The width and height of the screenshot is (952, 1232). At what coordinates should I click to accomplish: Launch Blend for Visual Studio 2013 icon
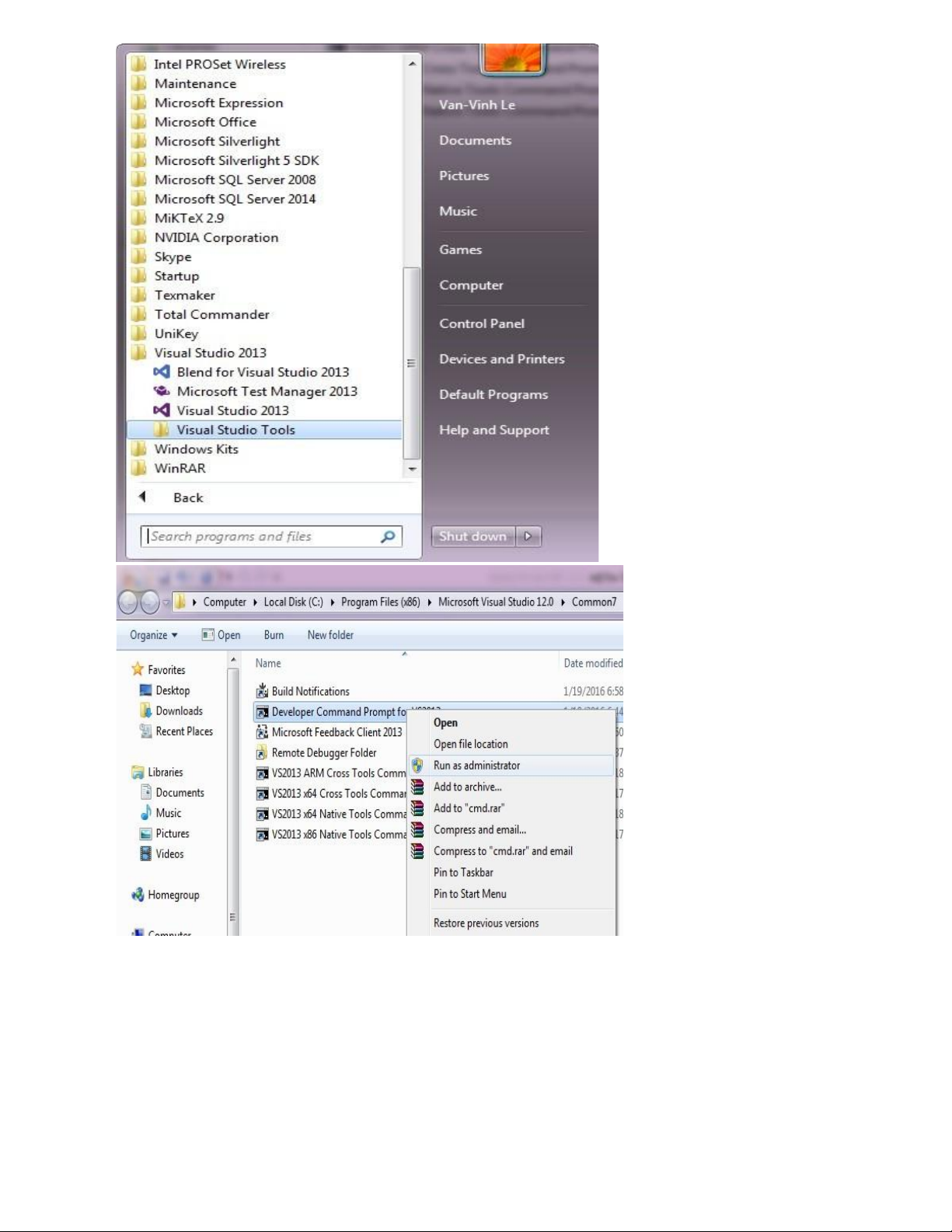(162, 372)
